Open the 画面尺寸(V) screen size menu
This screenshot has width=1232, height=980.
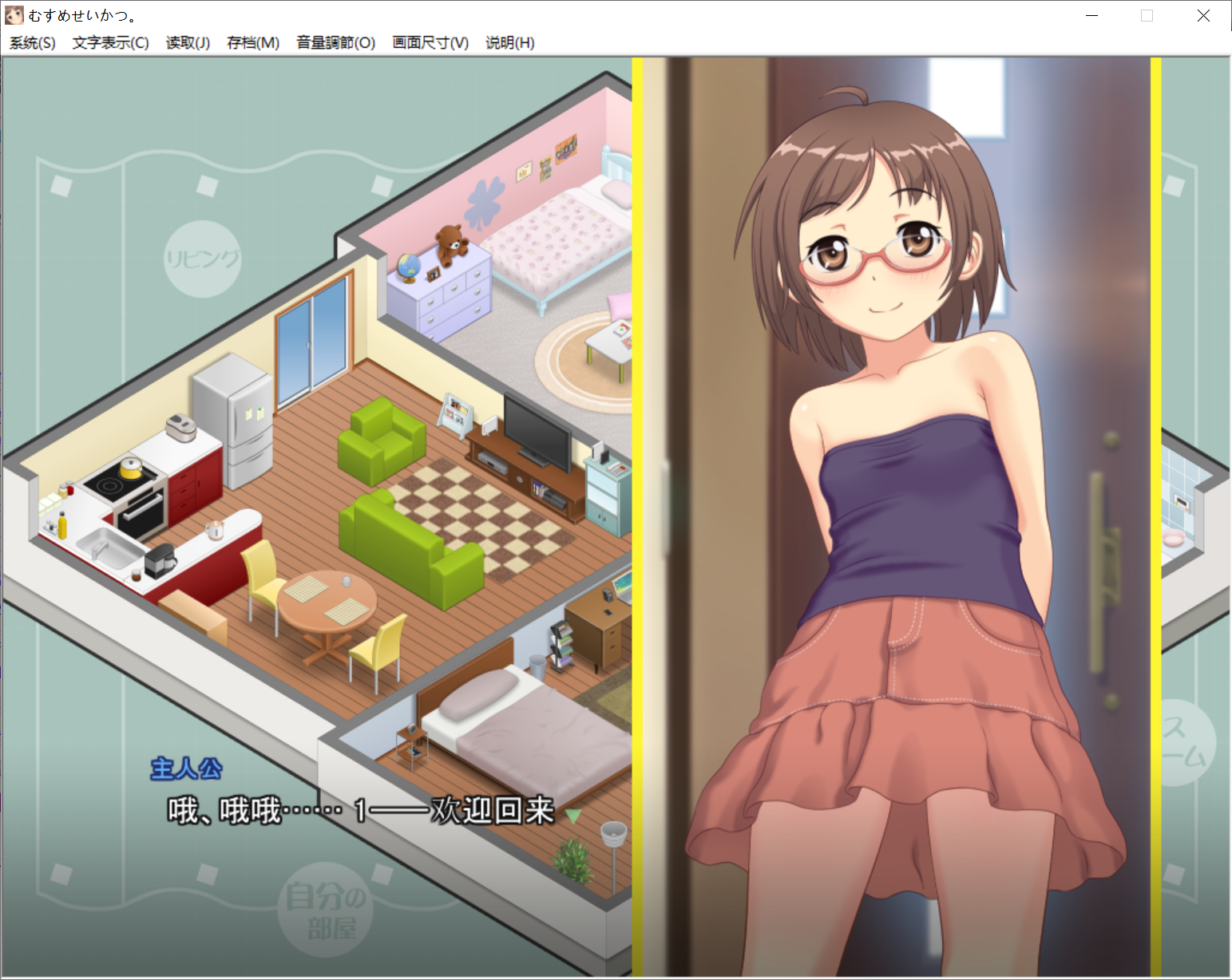[429, 43]
